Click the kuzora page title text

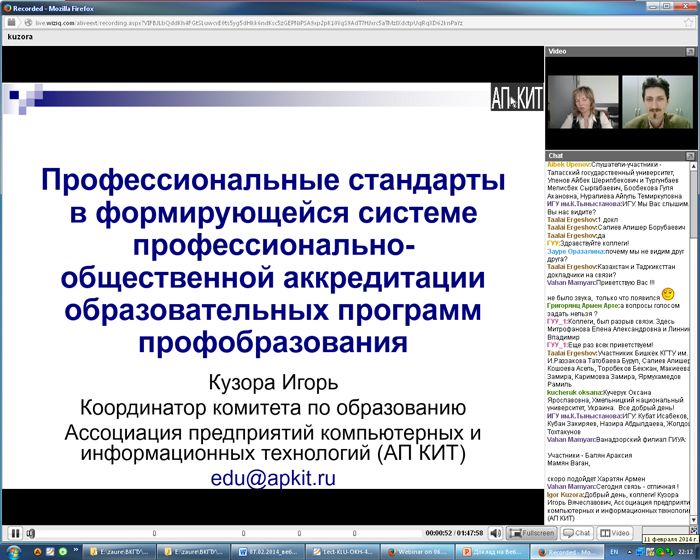click(20, 37)
